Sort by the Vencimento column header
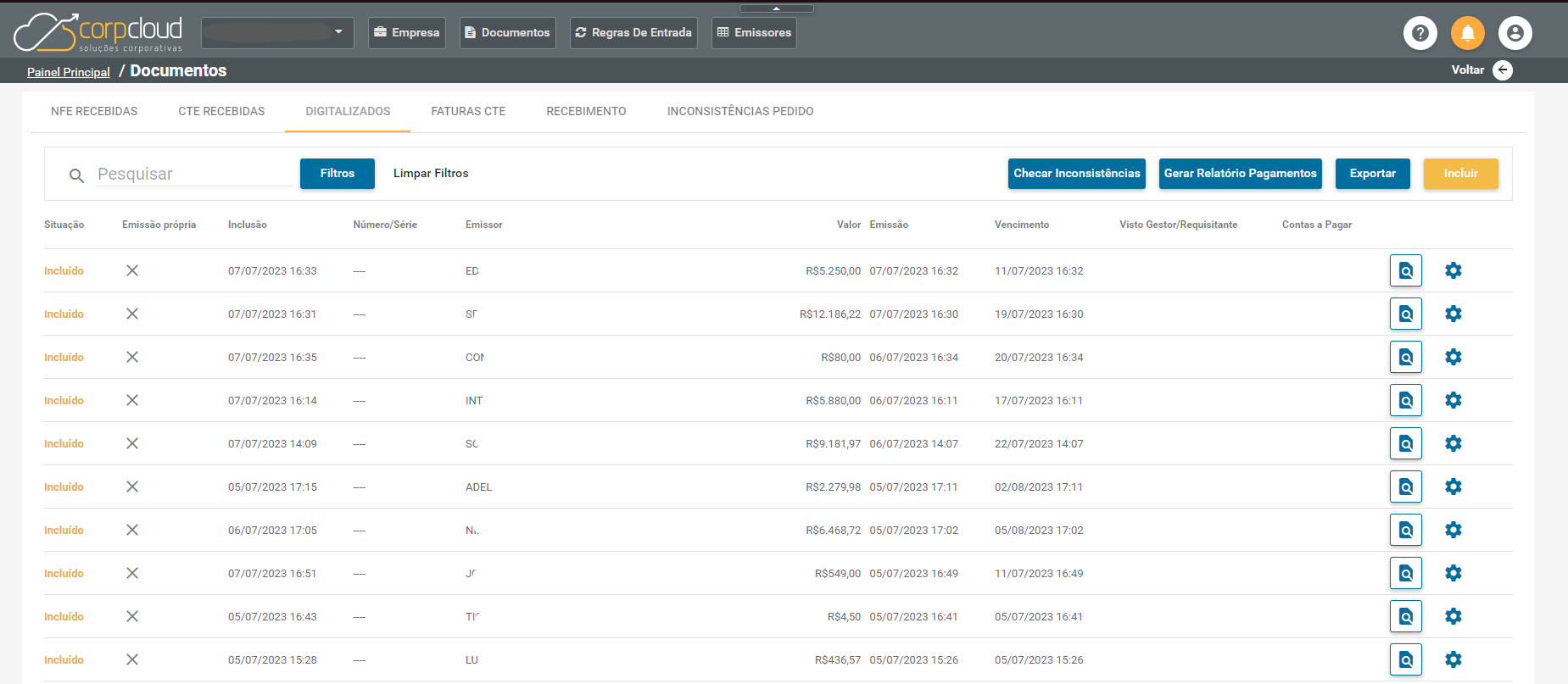The height and width of the screenshot is (684, 1568). point(1022,225)
